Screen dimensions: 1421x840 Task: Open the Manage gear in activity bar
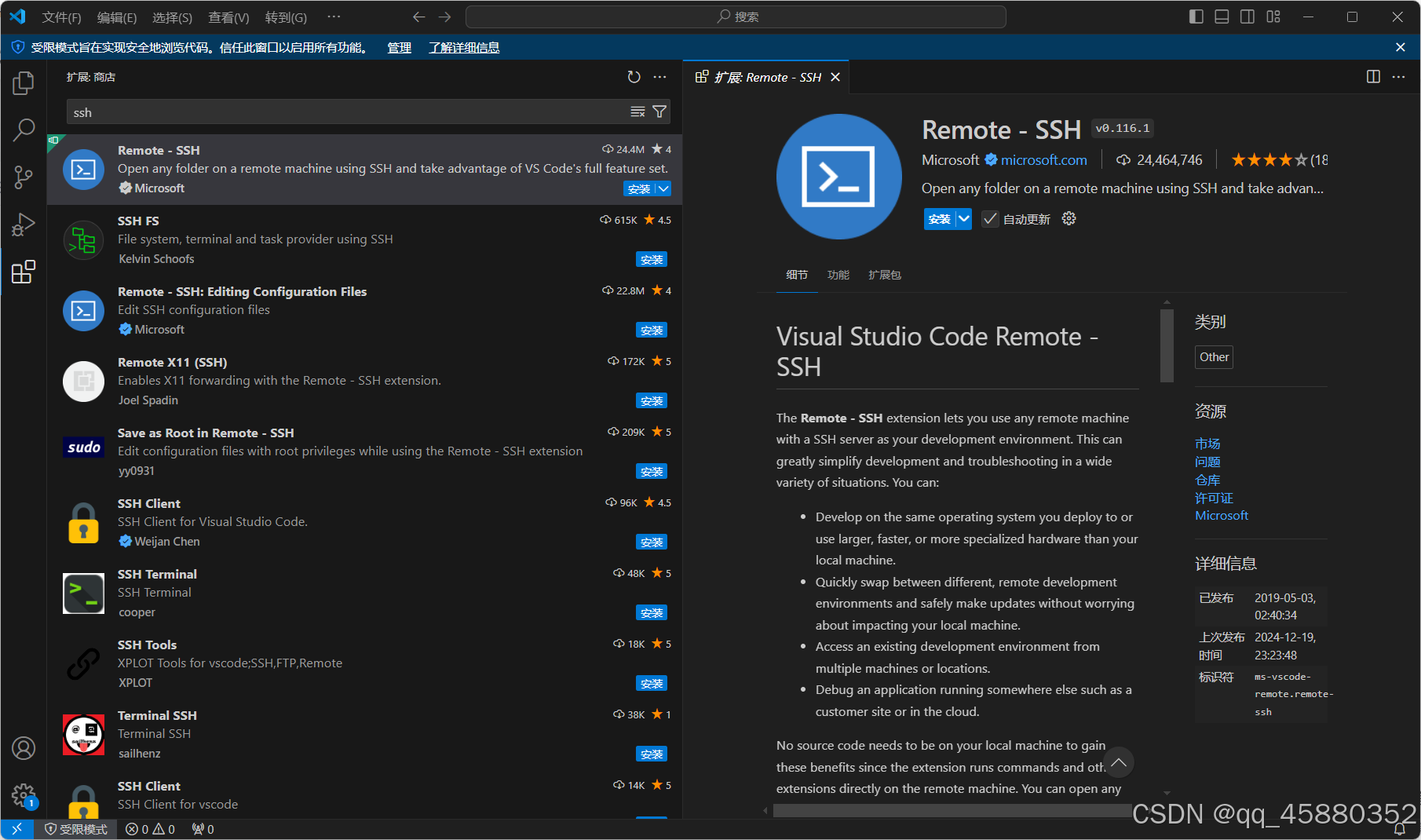[24, 795]
